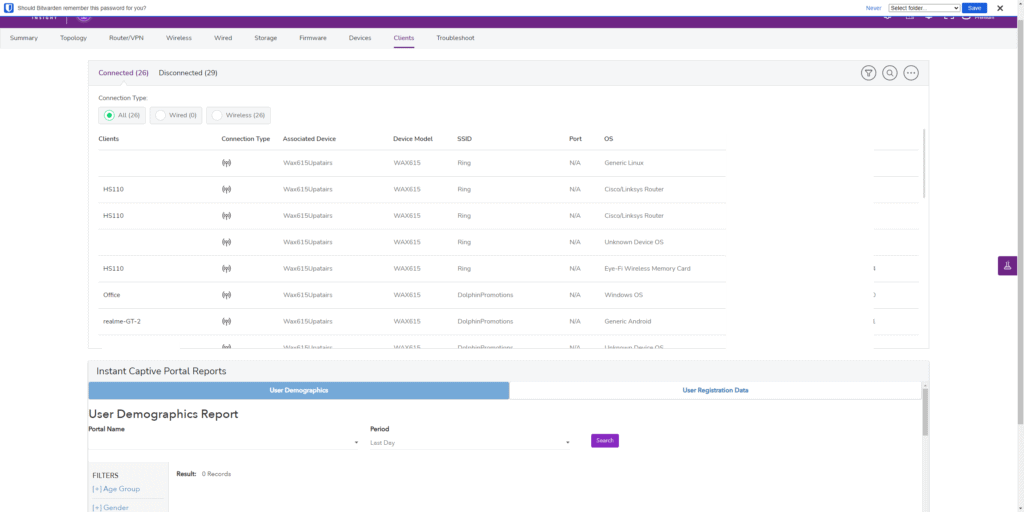Open the client list filter icon

(868, 73)
